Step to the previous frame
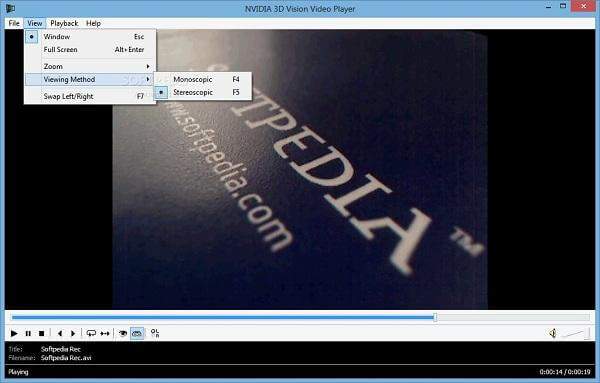 tap(60, 334)
